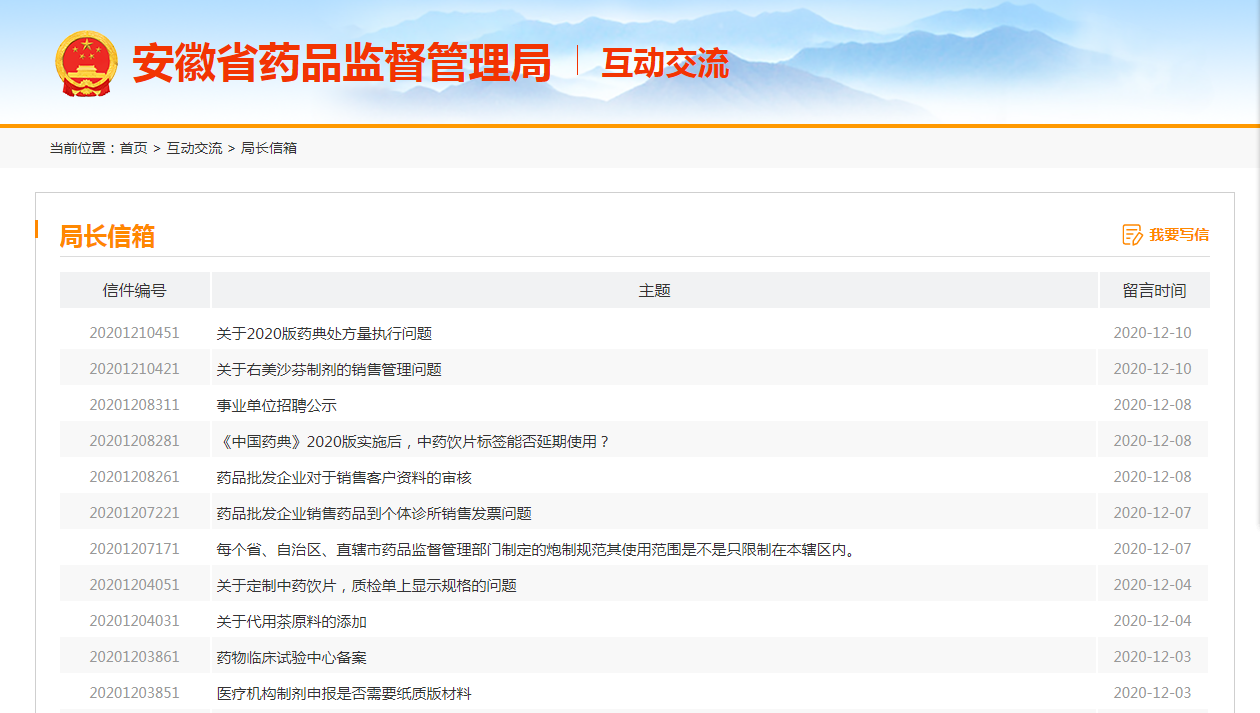
Task: Open letter 关于2020版药典处方量执行问题
Action: tap(324, 333)
